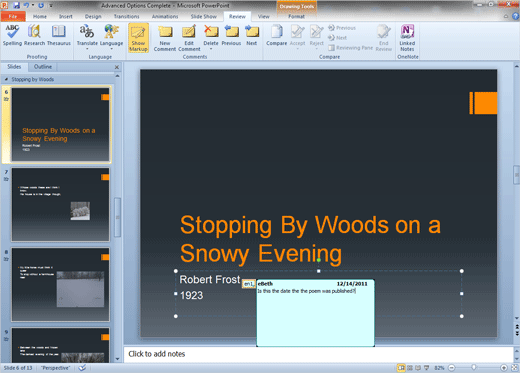This screenshot has height=373, width=520.
Task: Open the Language dropdown arrow
Action: [x=111, y=49]
